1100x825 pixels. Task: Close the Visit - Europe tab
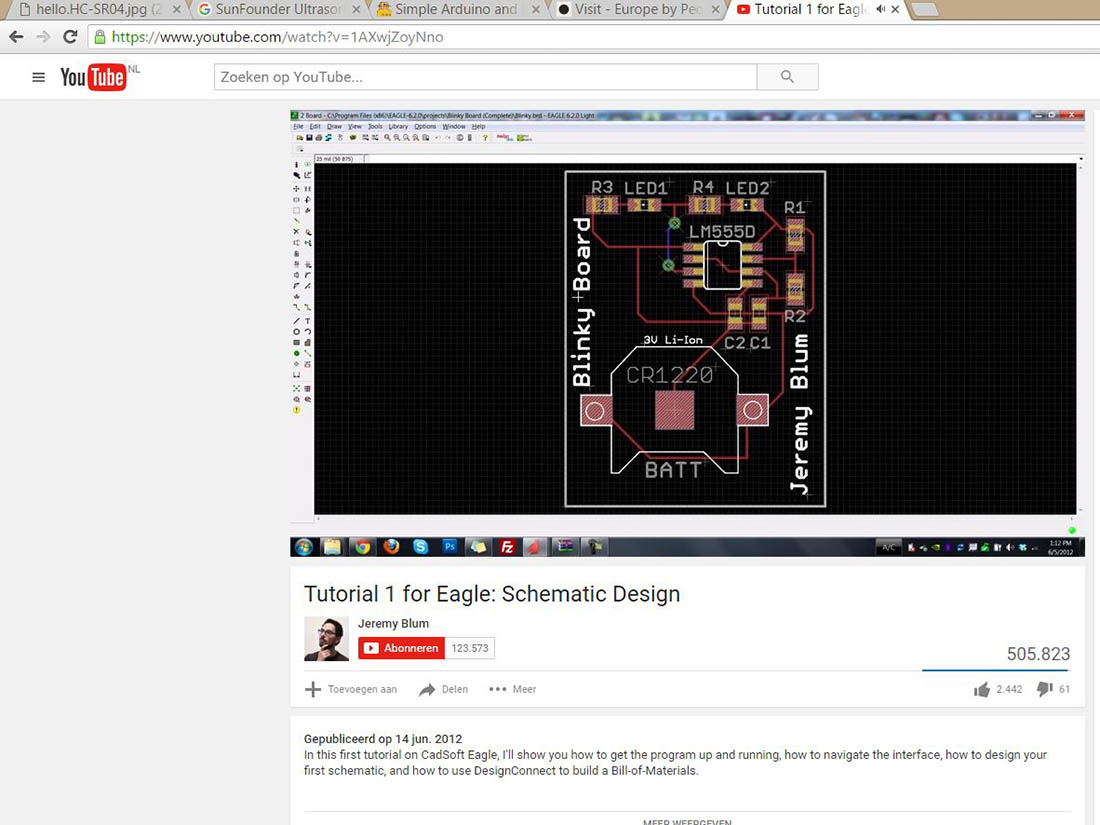[716, 10]
